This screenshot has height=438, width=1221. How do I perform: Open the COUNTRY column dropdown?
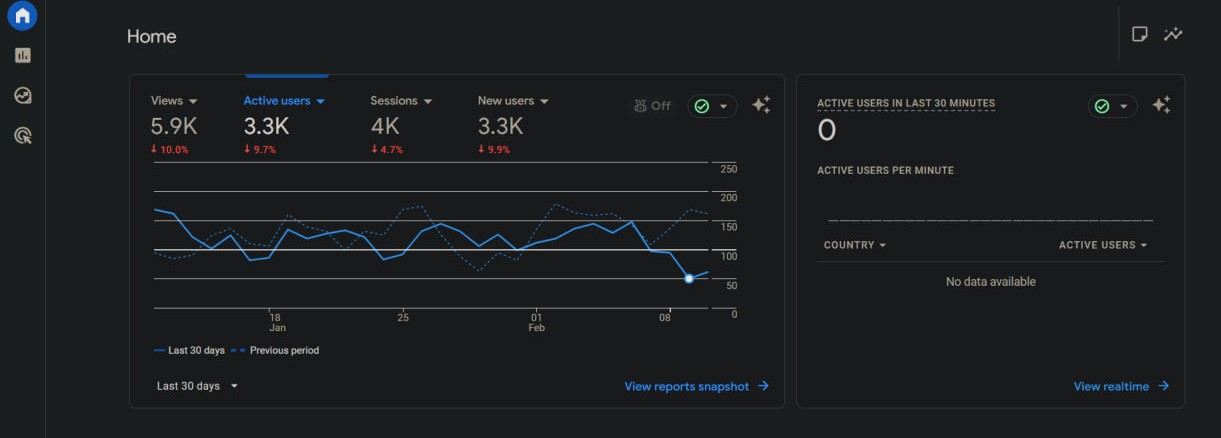point(855,245)
